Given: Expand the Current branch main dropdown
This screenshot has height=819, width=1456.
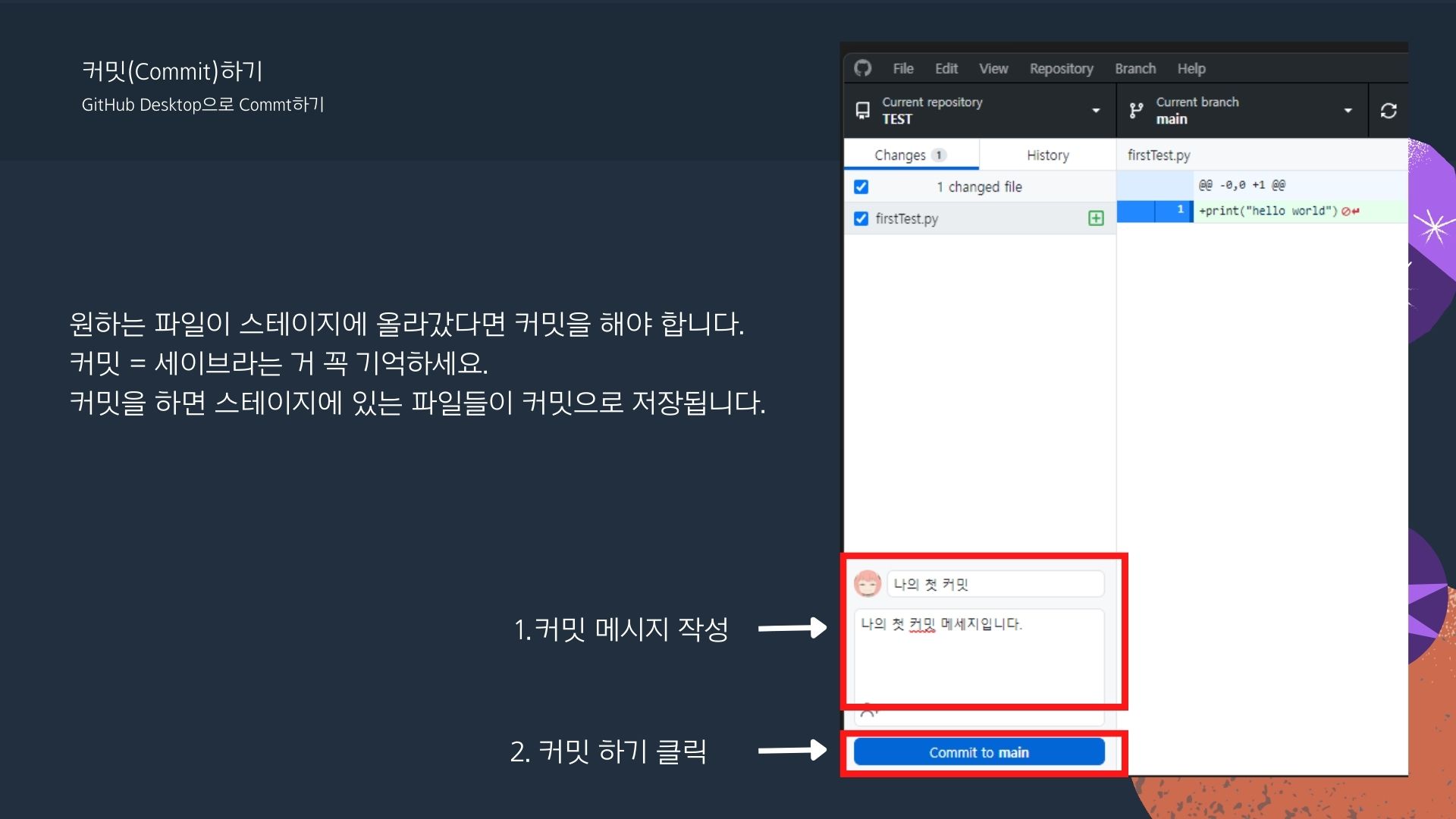Looking at the screenshot, I should pyautogui.click(x=1242, y=111).
